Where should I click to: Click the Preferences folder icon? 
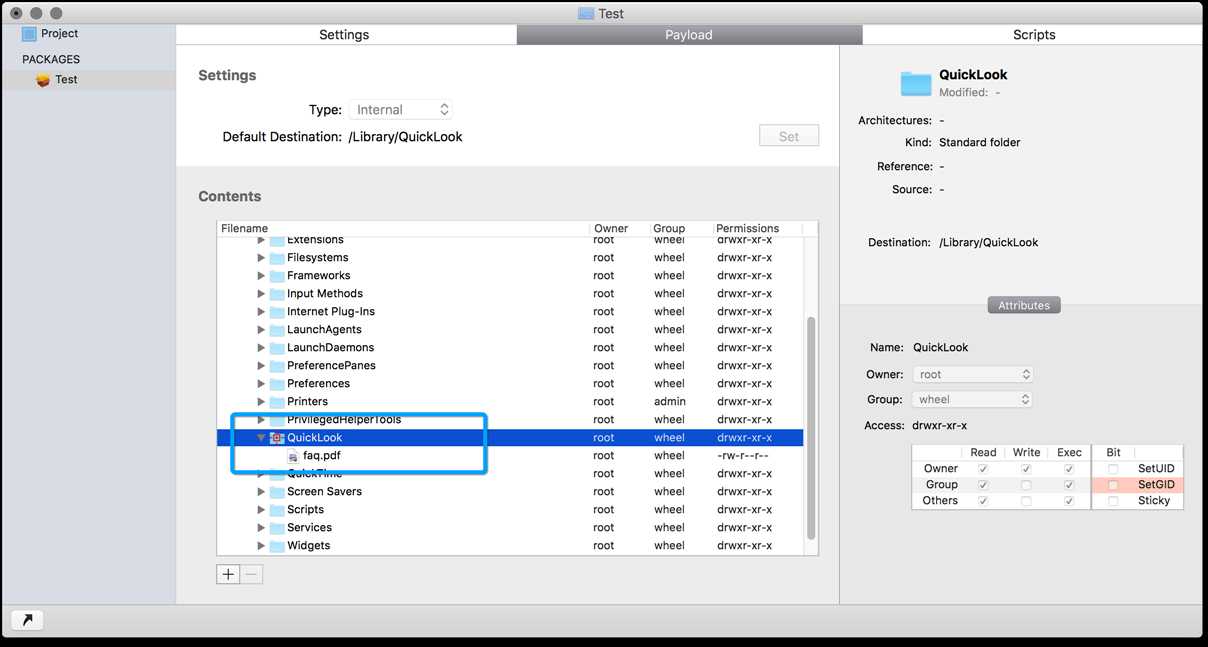click(x=277, y=384)
